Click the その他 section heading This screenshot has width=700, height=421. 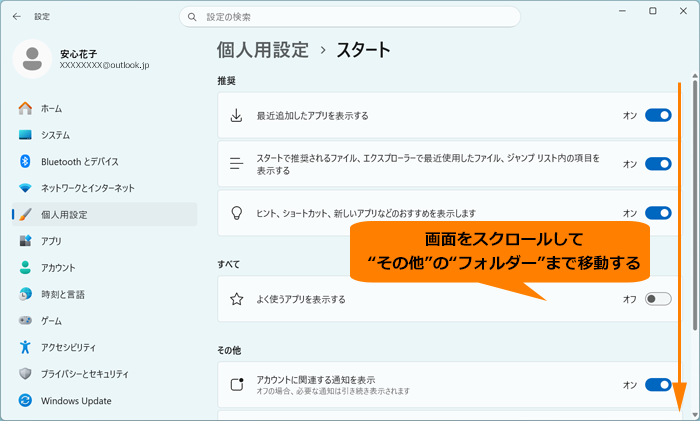[x=229, y=350]
